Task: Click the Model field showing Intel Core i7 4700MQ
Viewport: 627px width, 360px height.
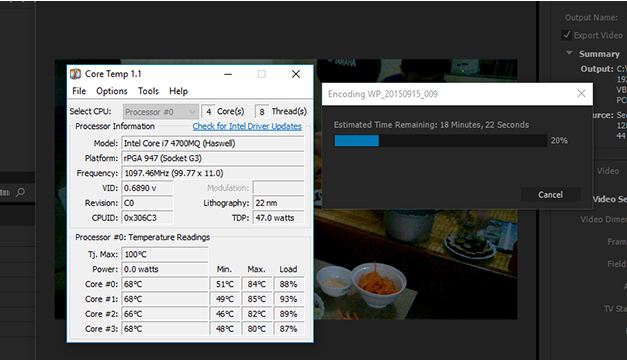Action: coord(213,143)
